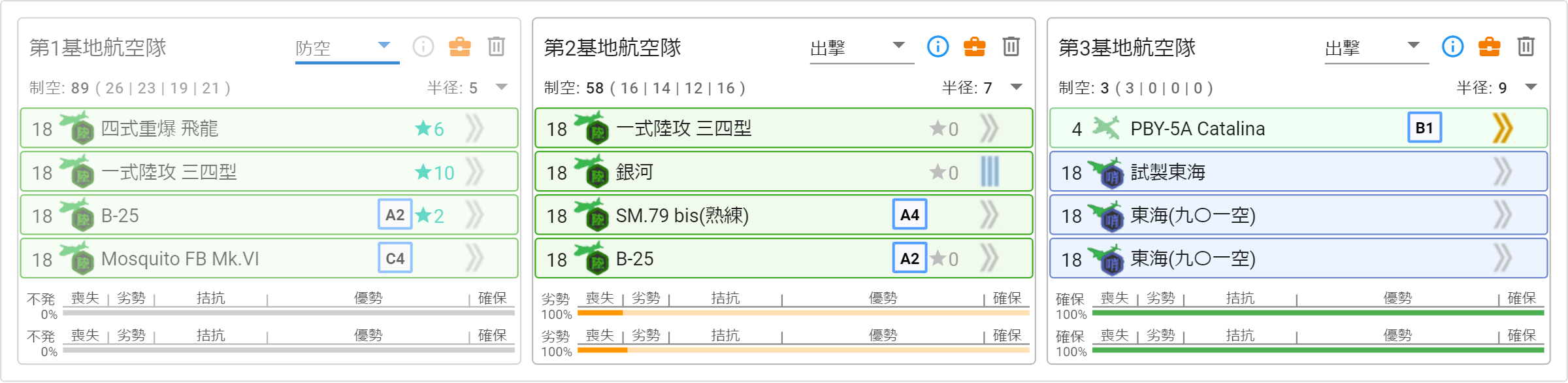Click PBY-5A Catalina aircraft icon
This screenshot has width=1568, height=383.
click(x=1105, y=128)
